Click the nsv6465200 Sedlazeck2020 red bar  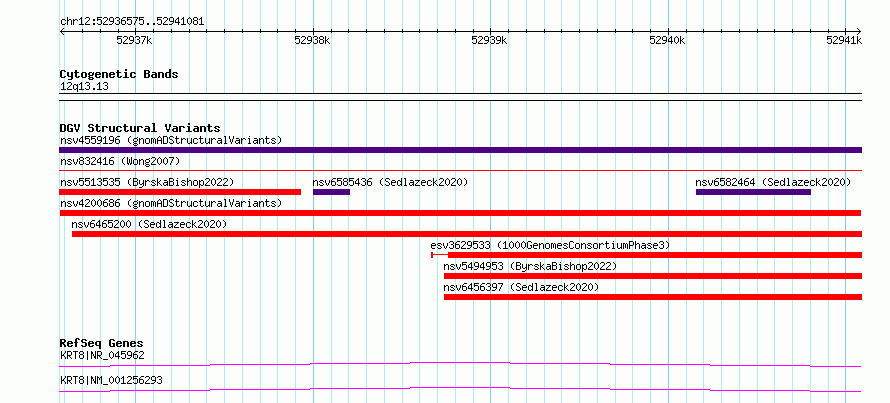(467, 234)
